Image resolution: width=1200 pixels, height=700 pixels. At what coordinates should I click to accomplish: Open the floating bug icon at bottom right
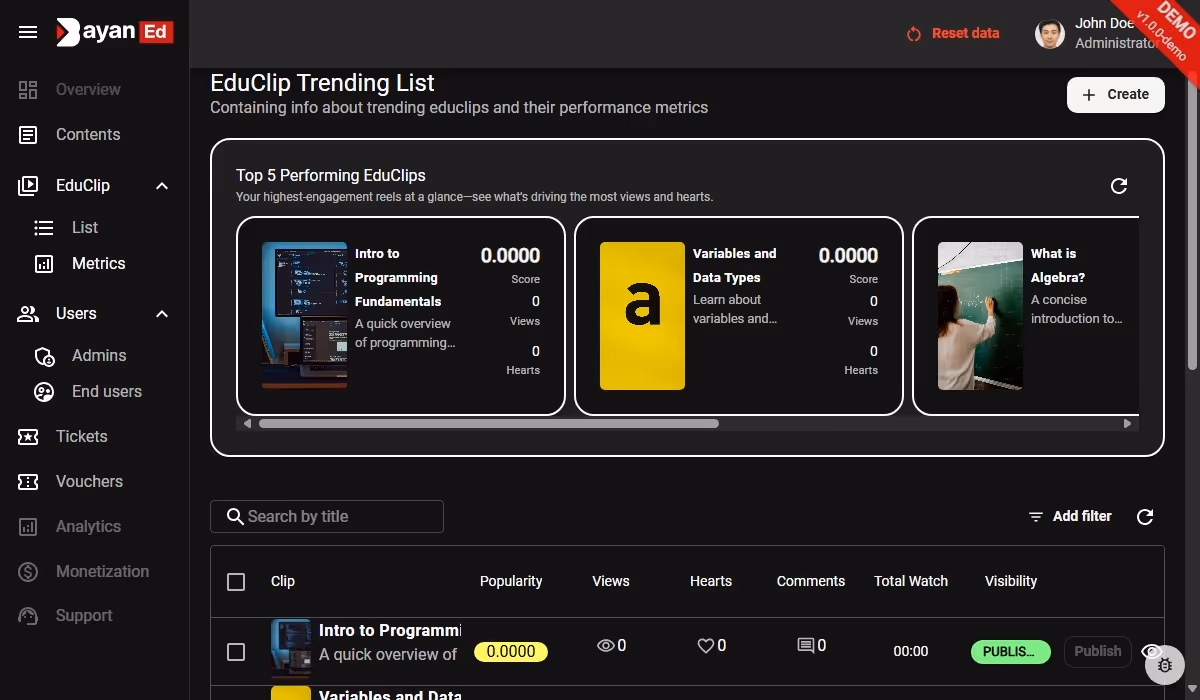(x=1164, y=664)
